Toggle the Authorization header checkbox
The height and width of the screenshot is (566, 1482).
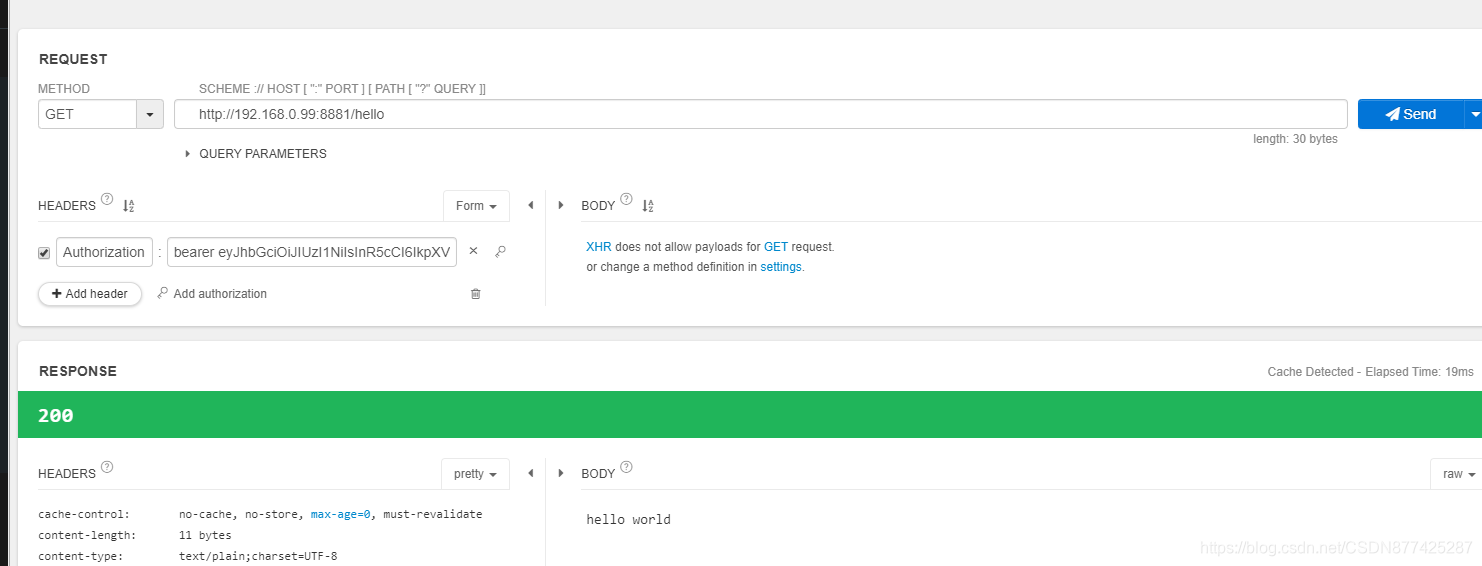tap(44, 253)
